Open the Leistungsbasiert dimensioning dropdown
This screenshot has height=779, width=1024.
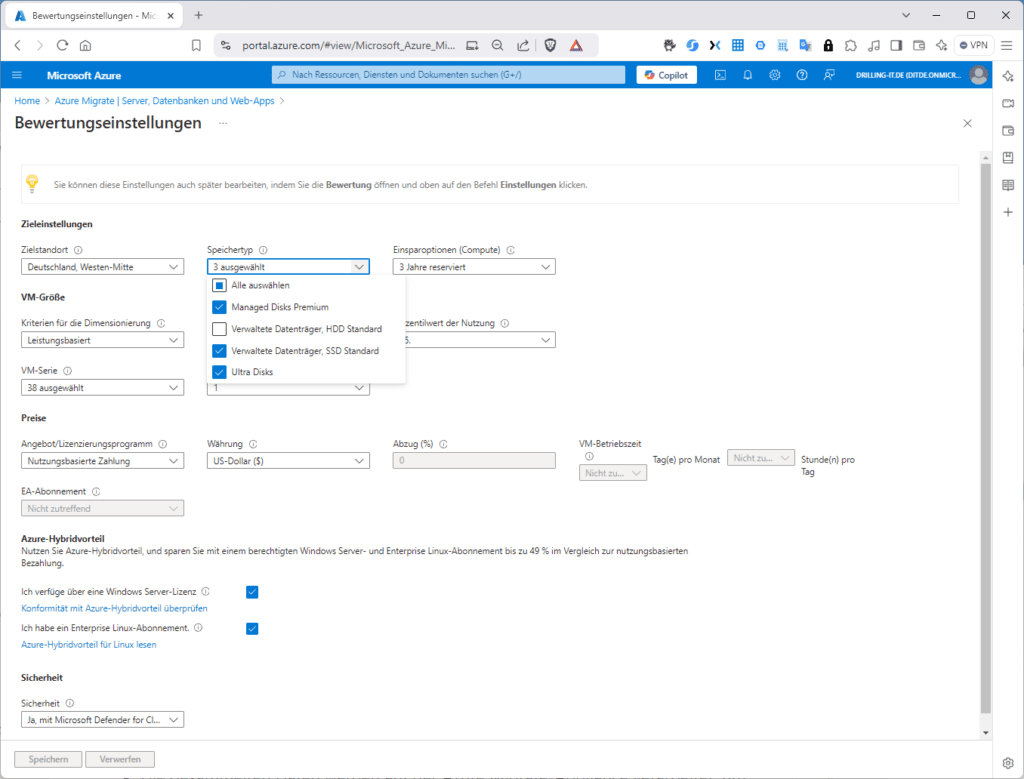(103, 340)
